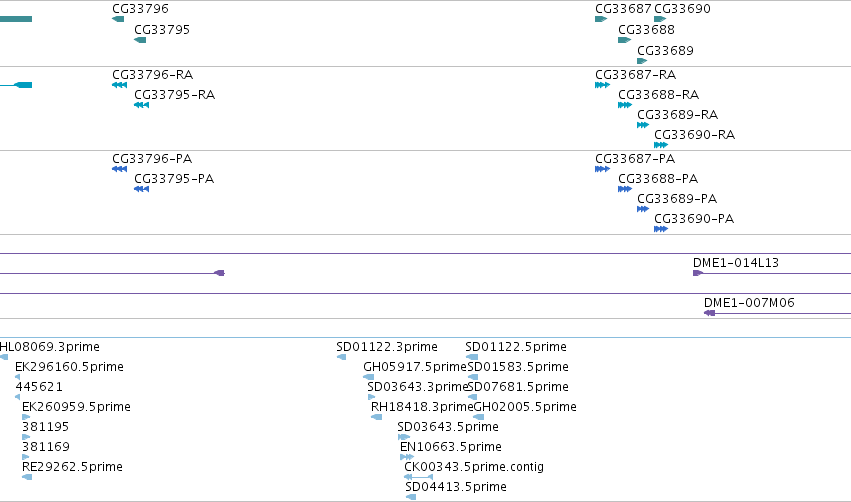Click the CG33688-PA protein glyph
851x502 pixels.
click(x=625, y=189)
